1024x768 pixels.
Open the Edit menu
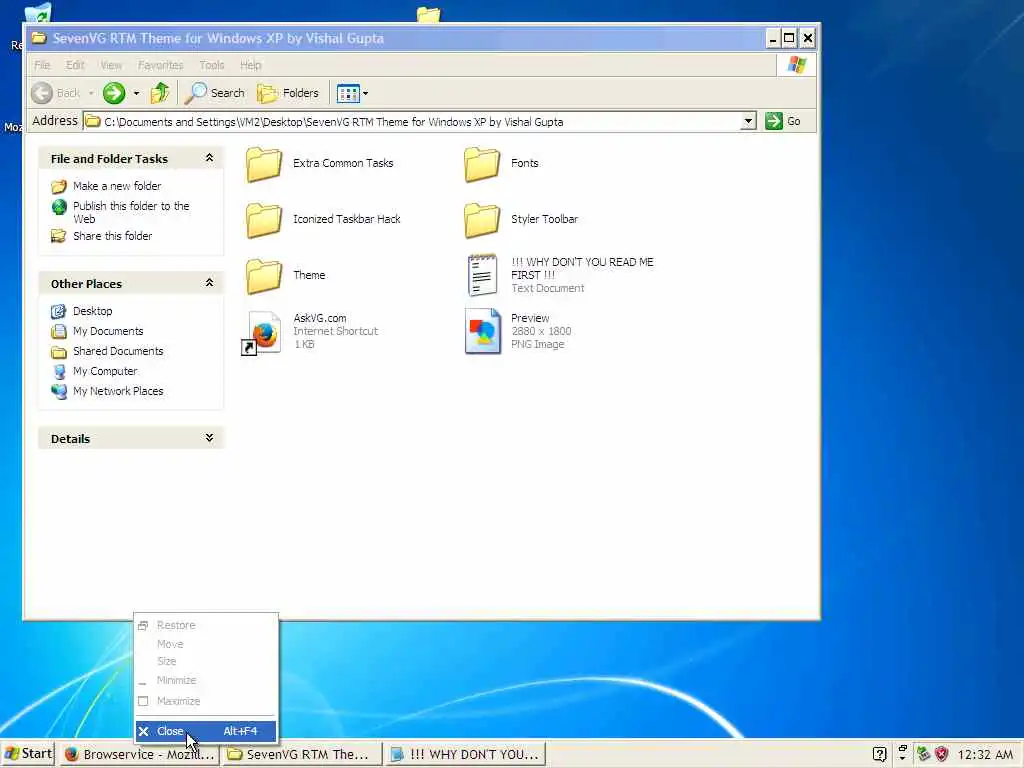(x=75, y=65)
